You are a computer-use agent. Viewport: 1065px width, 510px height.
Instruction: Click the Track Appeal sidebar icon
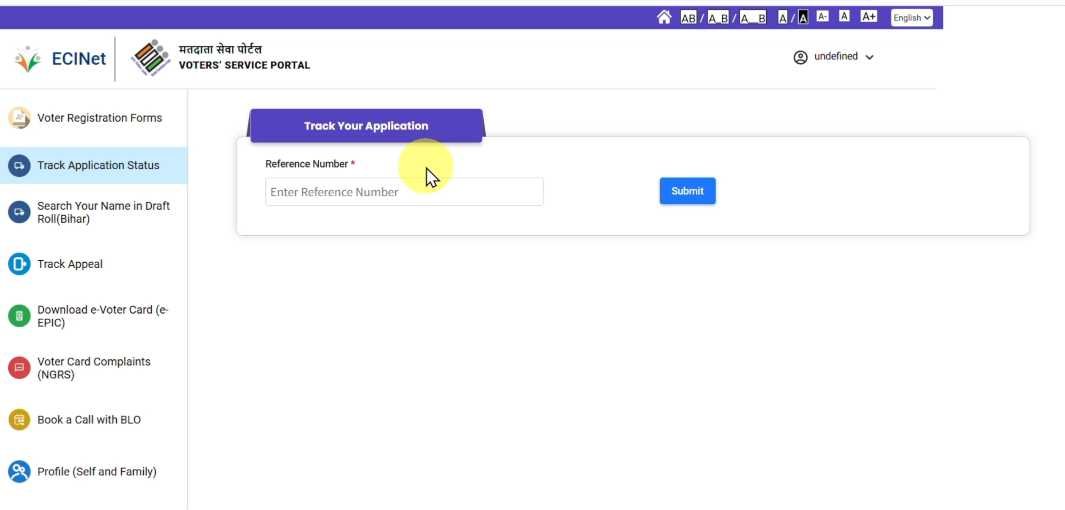[19, 264]
